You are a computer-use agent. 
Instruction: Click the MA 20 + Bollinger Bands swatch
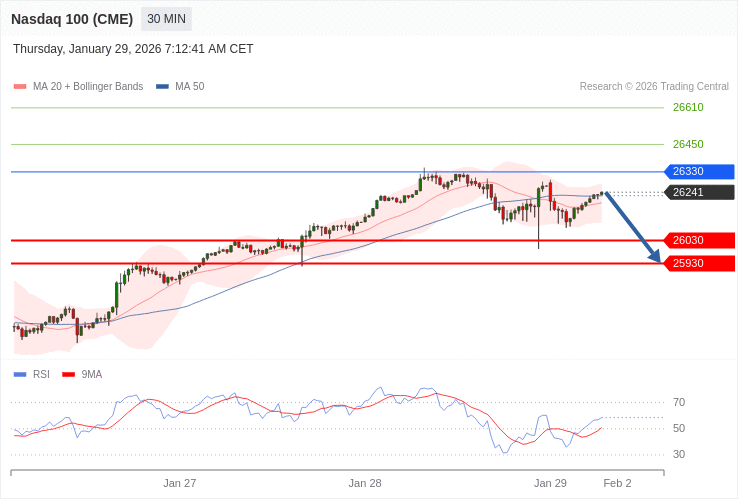(20, 87)
